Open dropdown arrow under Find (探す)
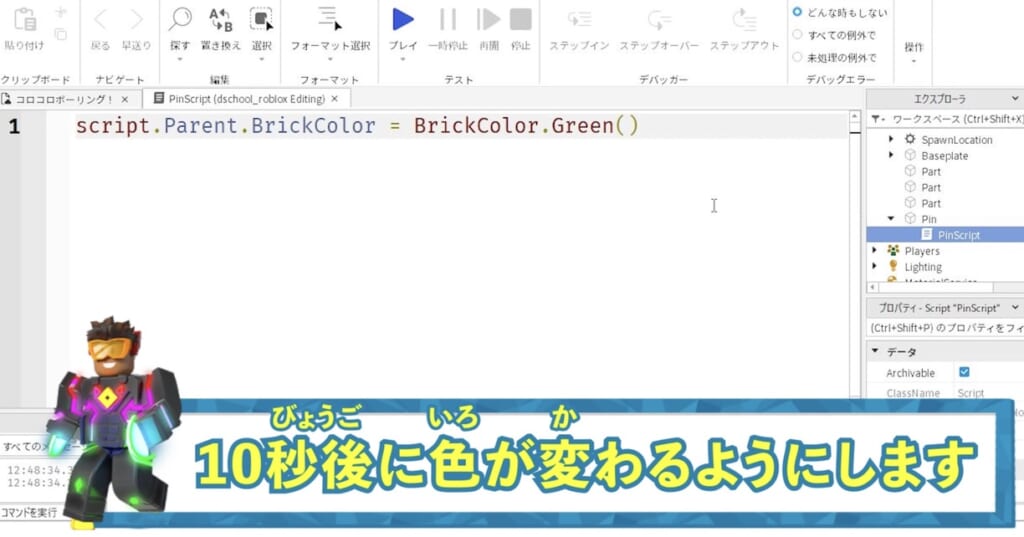Viewport: 1024px width, 537px height. point(180,59)
